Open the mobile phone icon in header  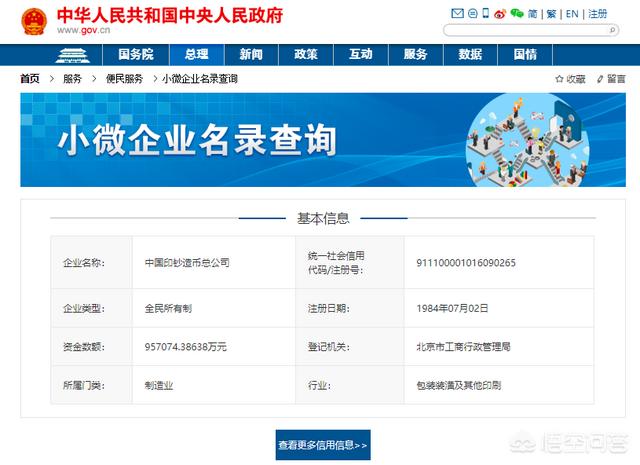[x=485, y=13]
